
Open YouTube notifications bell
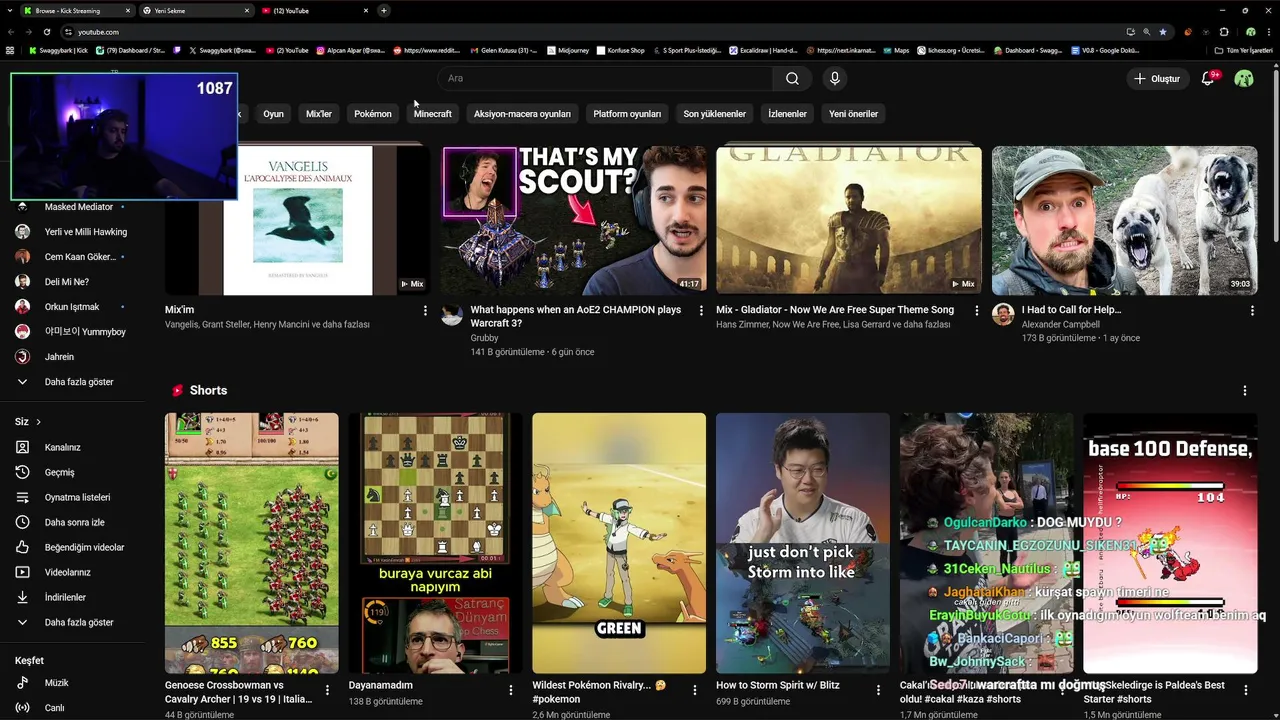click(1208, 78)
